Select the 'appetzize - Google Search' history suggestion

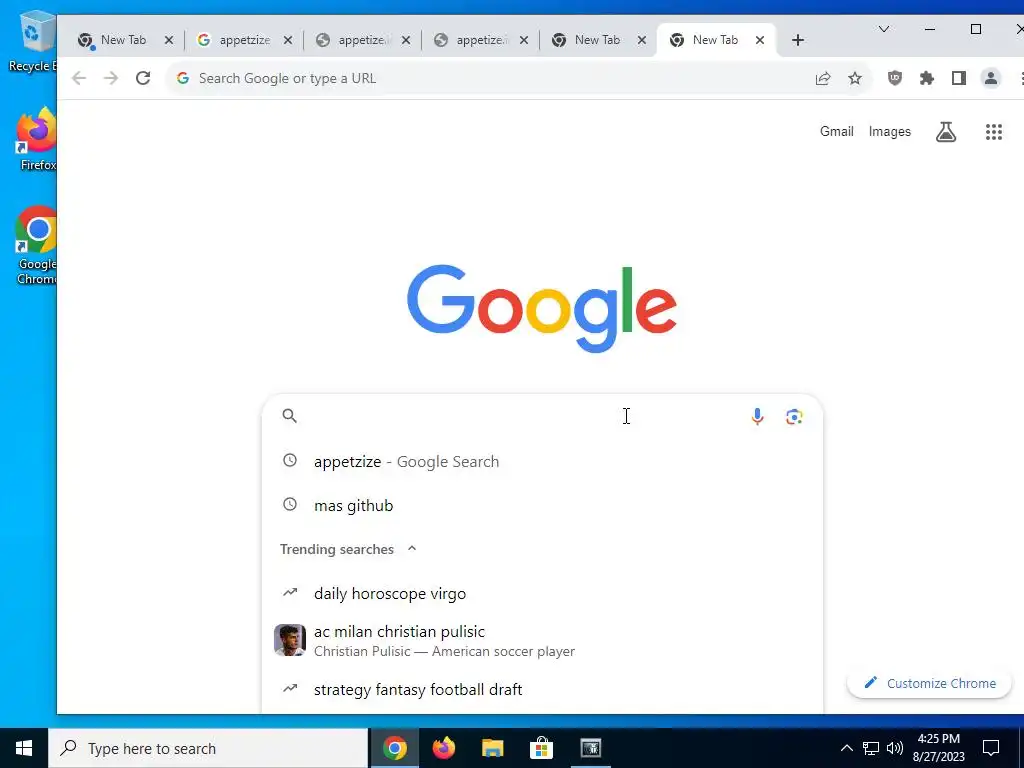542,461
